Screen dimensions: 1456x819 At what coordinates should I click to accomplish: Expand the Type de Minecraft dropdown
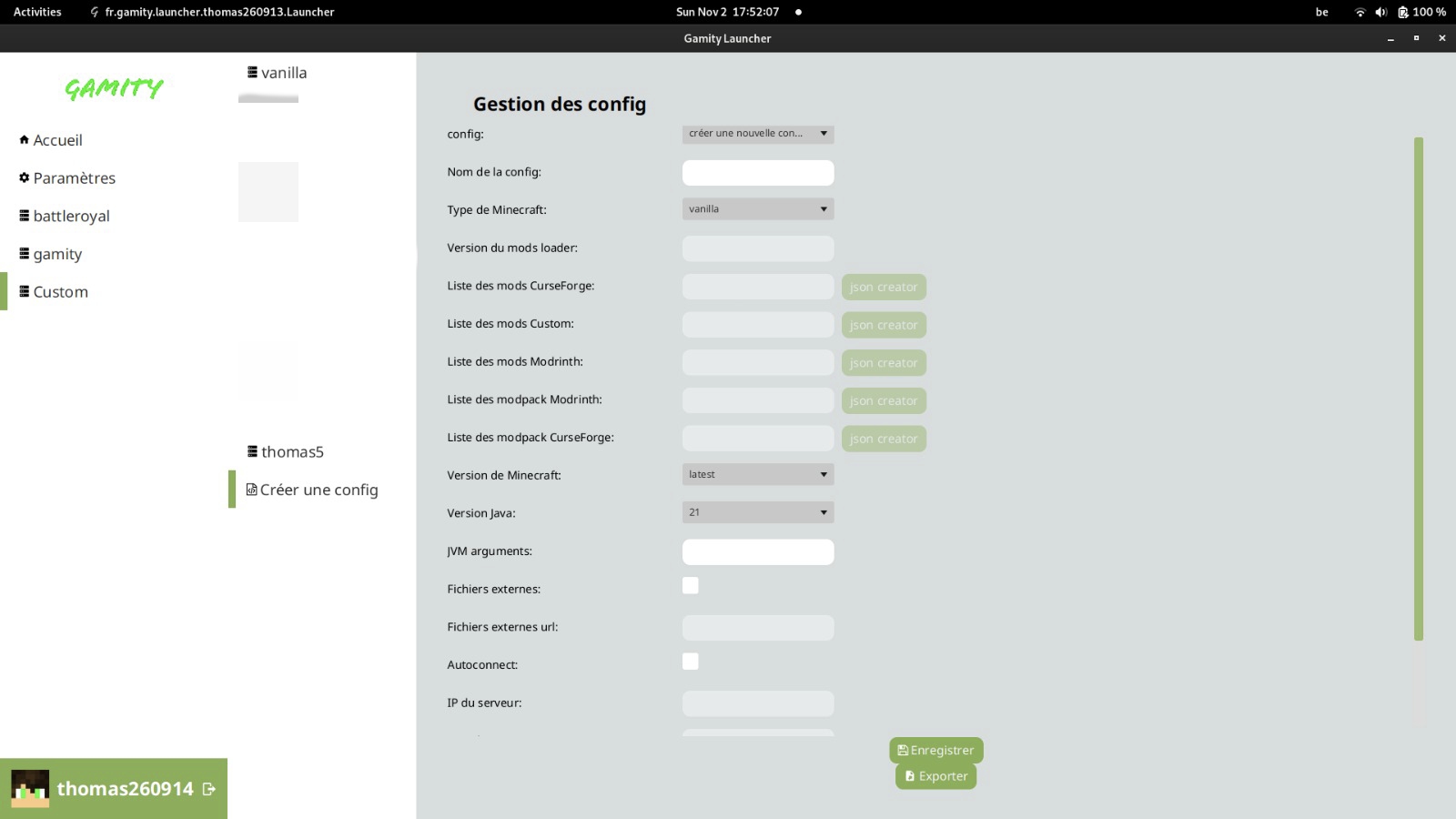coord(757,209)
